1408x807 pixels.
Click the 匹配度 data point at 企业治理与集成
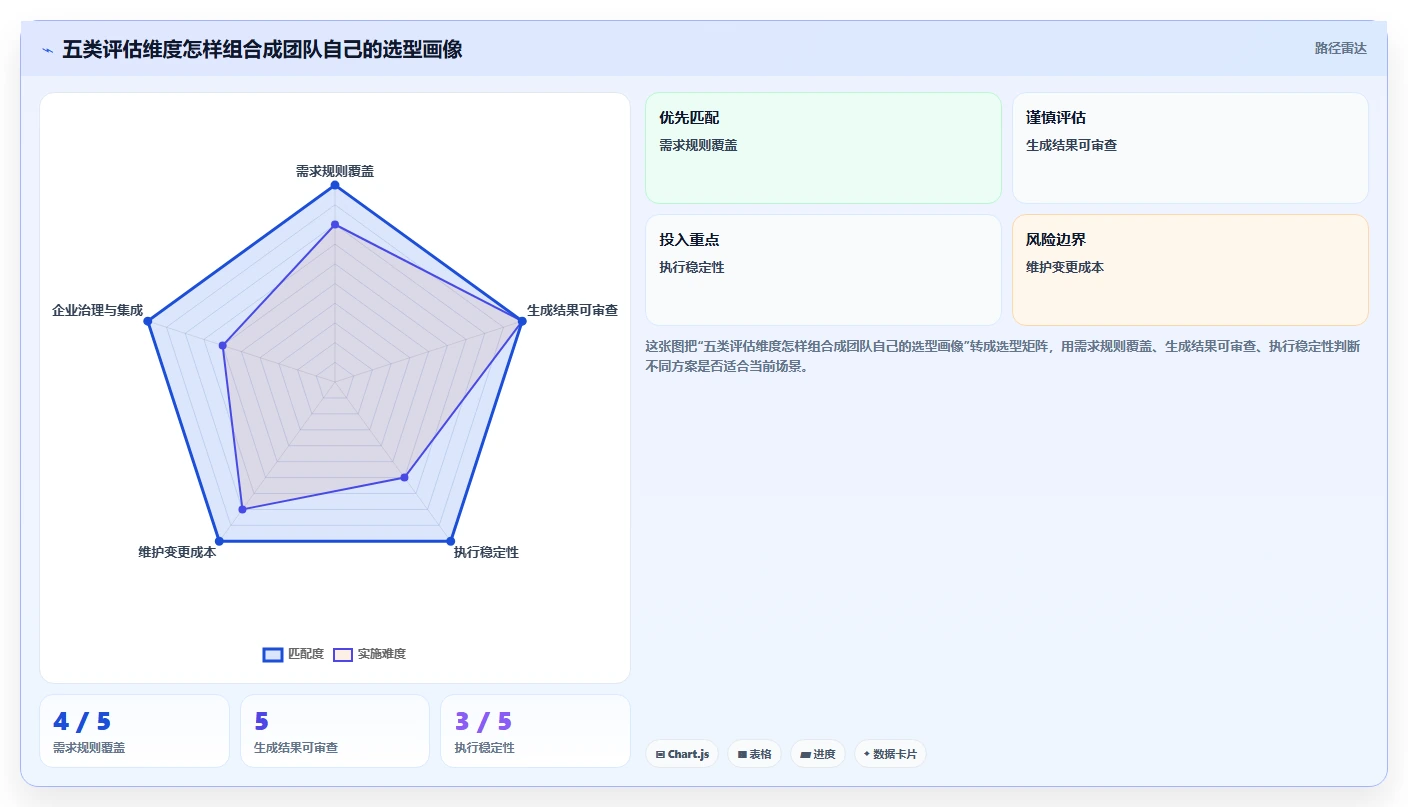pos(148,321)
